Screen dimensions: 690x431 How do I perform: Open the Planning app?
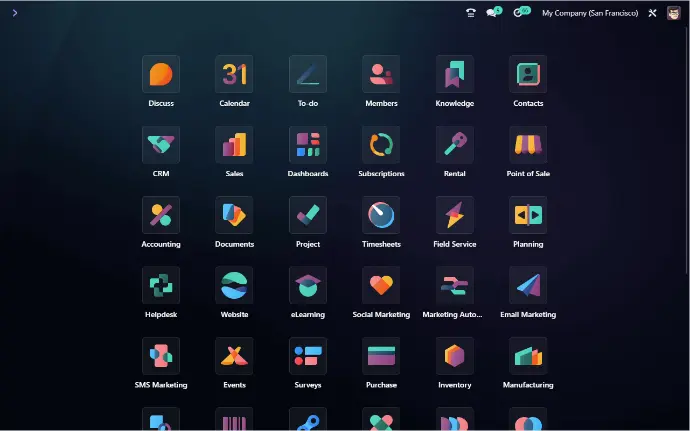point(528,215)
